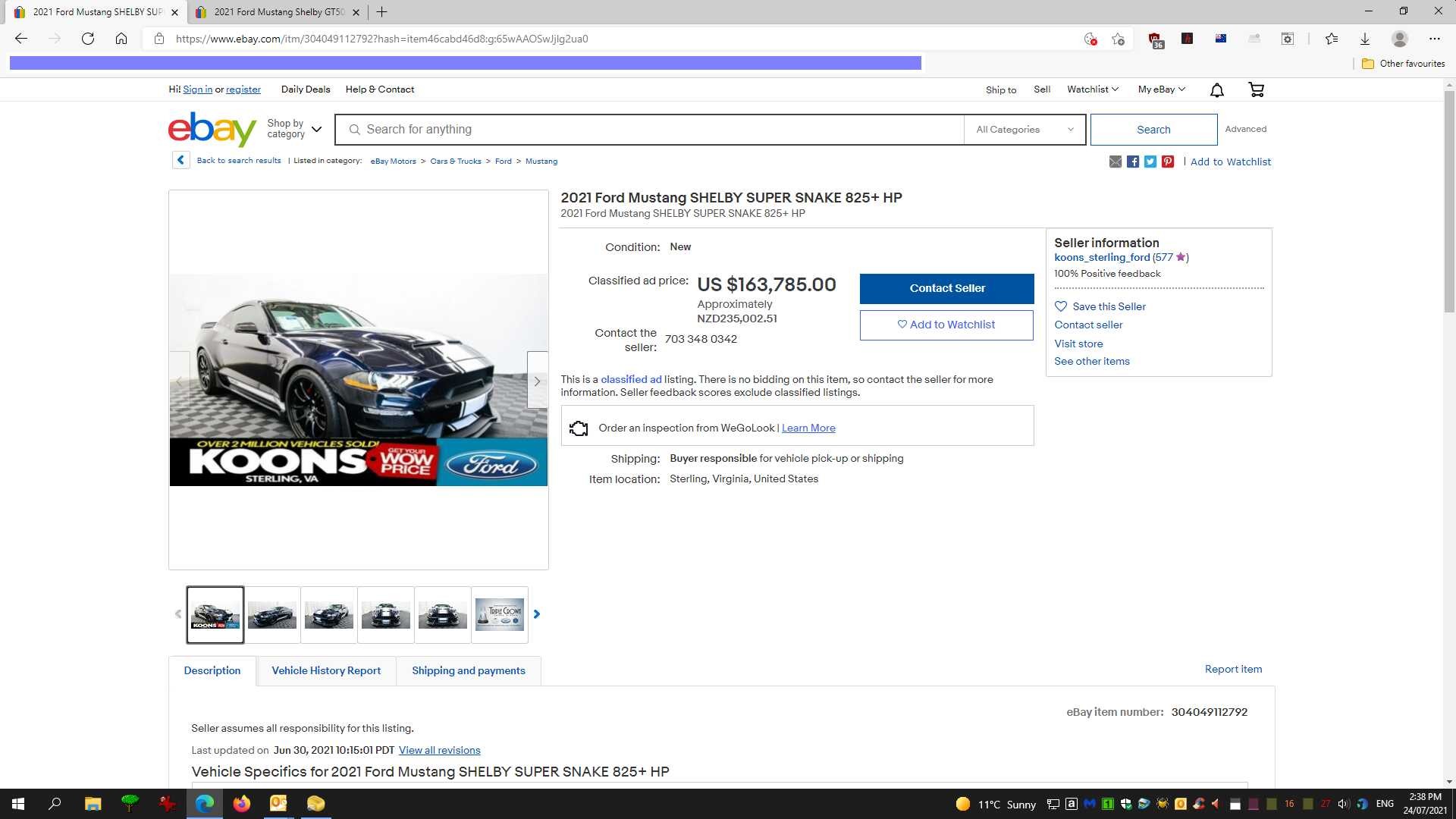The height and width of the screenshot is (819, 1456).
Task: Click the Windows Start button
Action: (x=18, y=804)
